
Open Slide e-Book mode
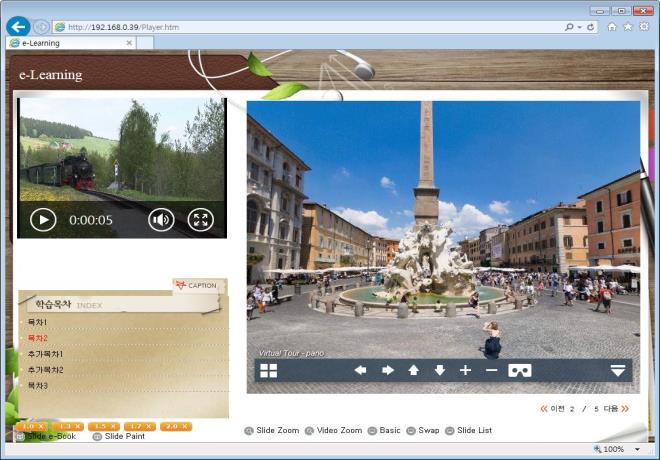pos(46,436)
